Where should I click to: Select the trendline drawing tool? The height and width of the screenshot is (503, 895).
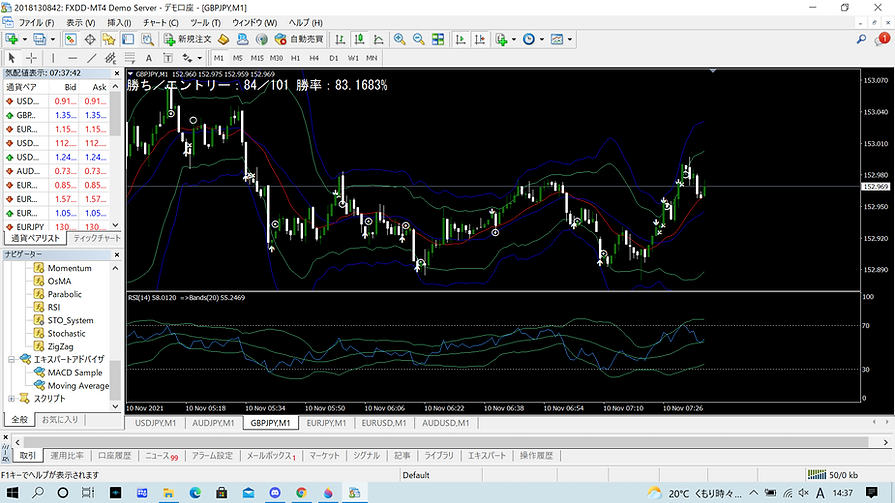91,58
